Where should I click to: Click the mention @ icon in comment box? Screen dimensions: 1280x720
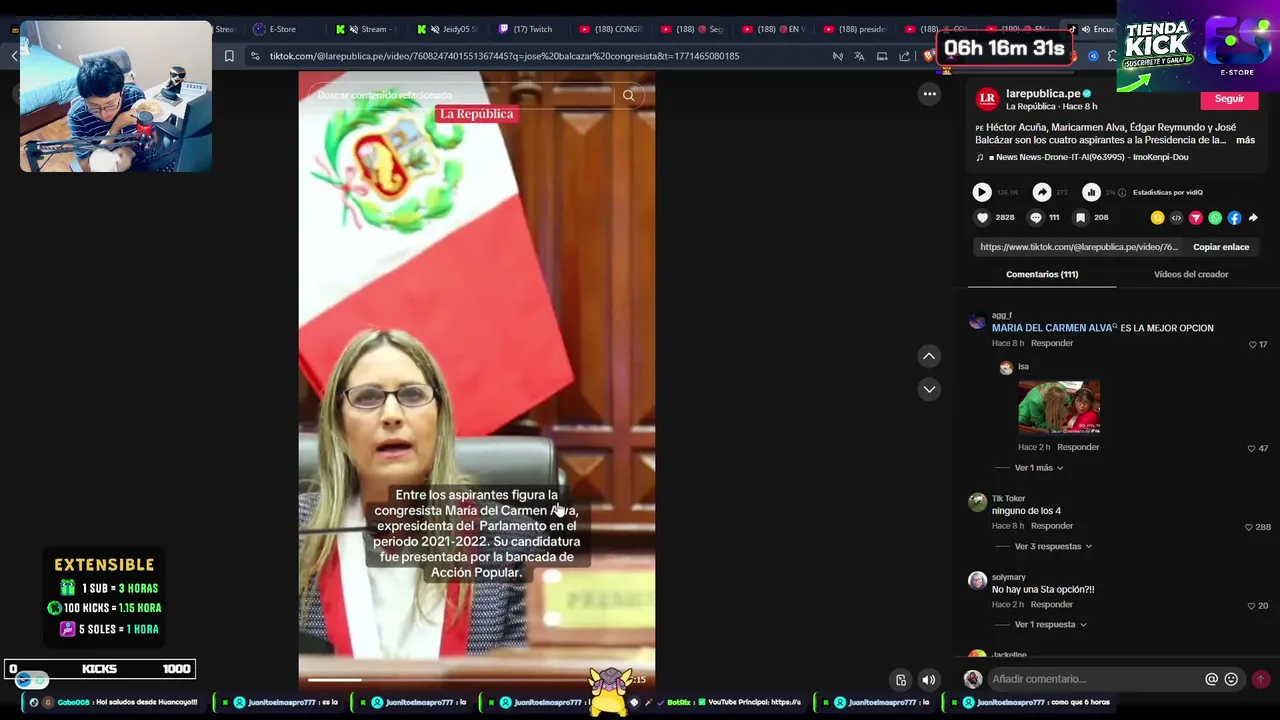[1211, 679]
